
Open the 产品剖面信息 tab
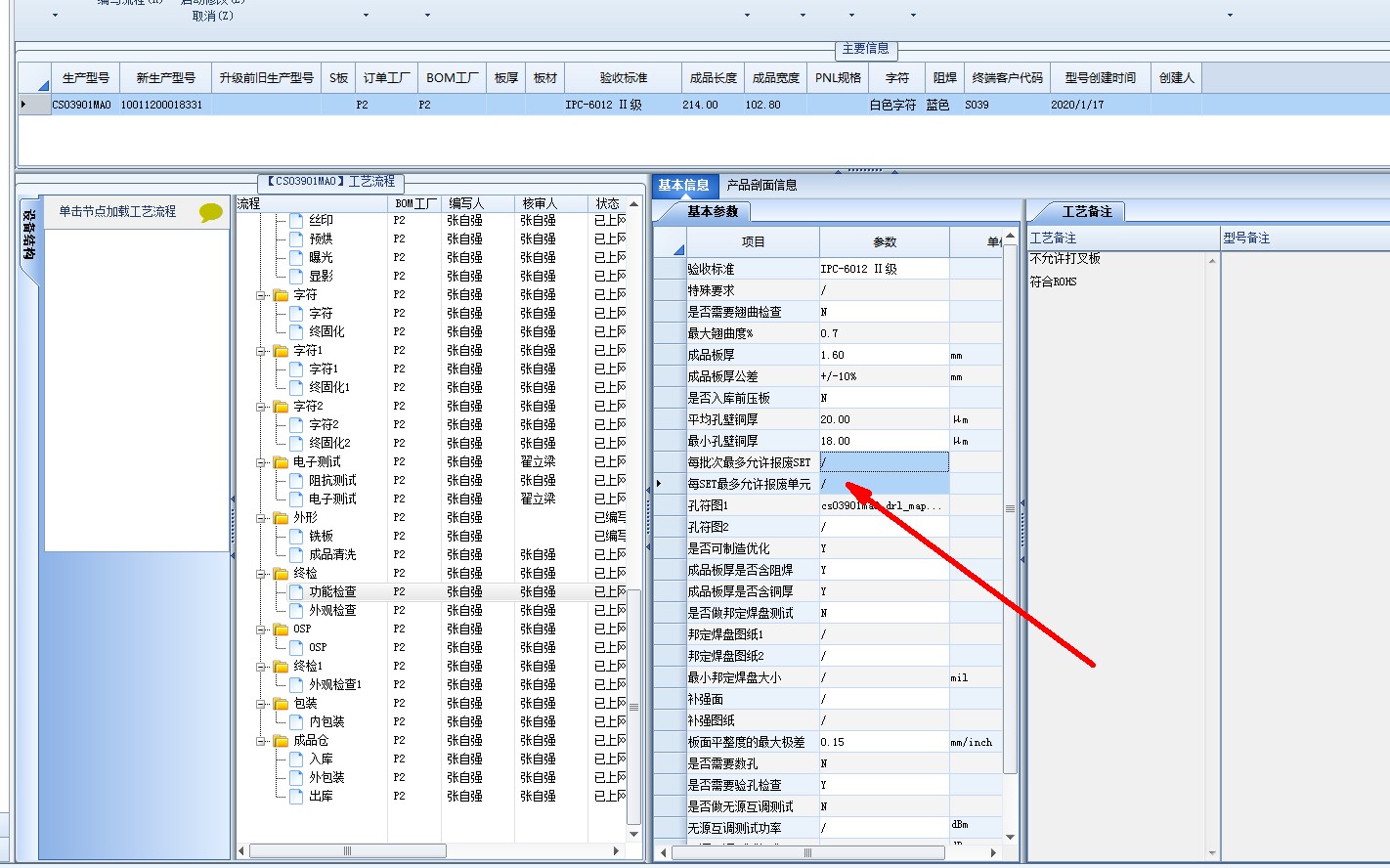coord(761,186)
